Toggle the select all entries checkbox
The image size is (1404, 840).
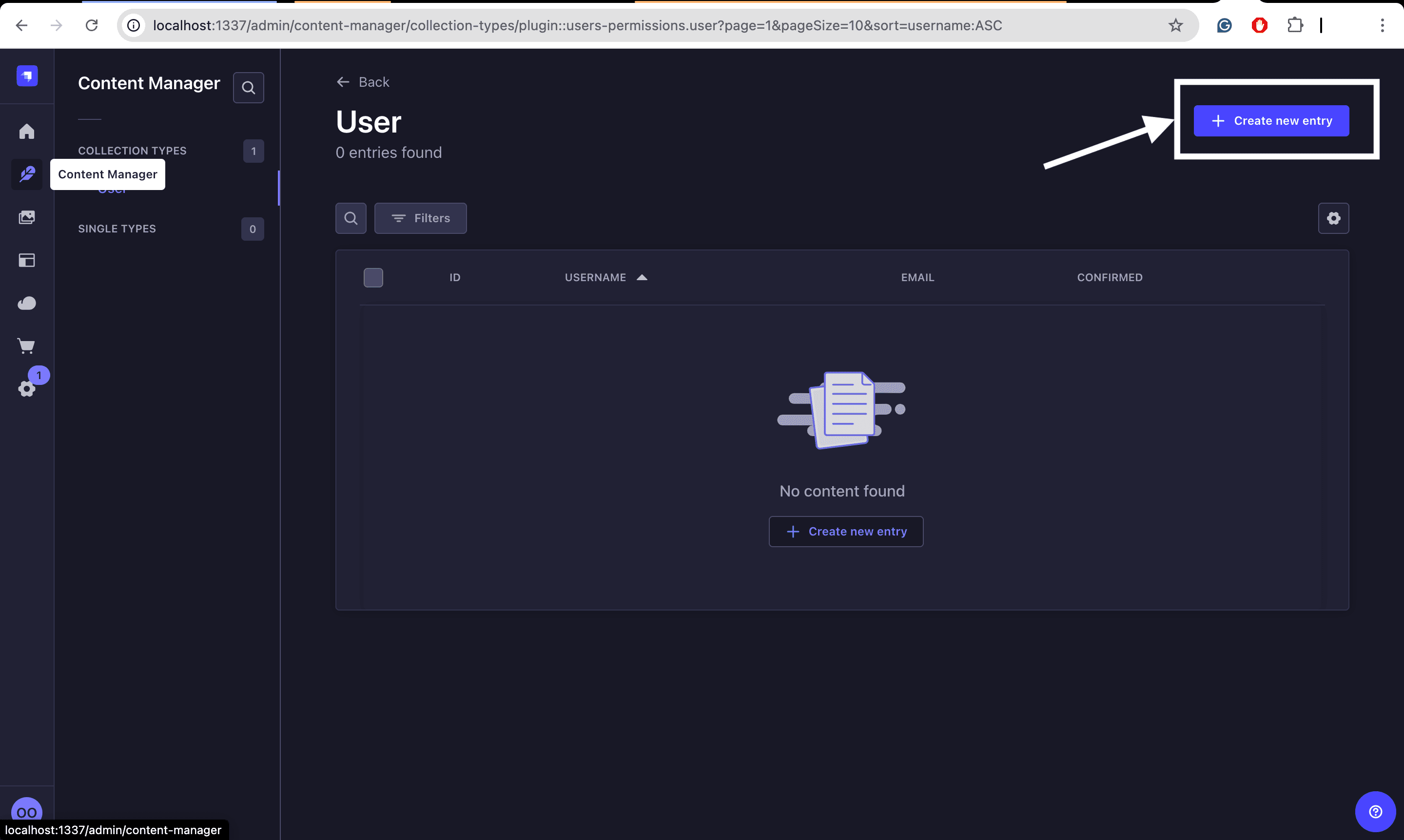(x=373, y=277)
